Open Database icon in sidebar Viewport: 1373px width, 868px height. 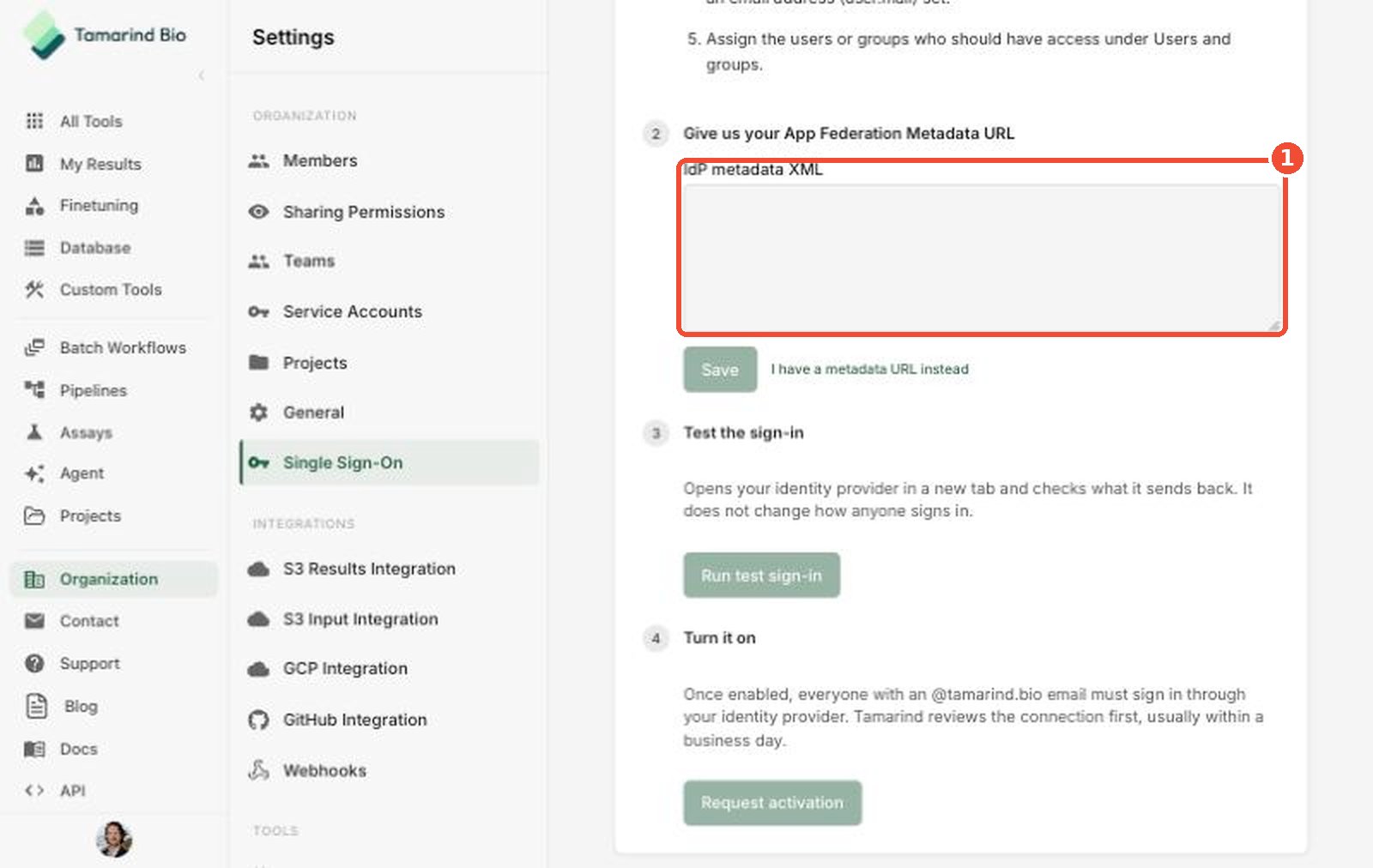pyautogui.click(x=34, y=248)
